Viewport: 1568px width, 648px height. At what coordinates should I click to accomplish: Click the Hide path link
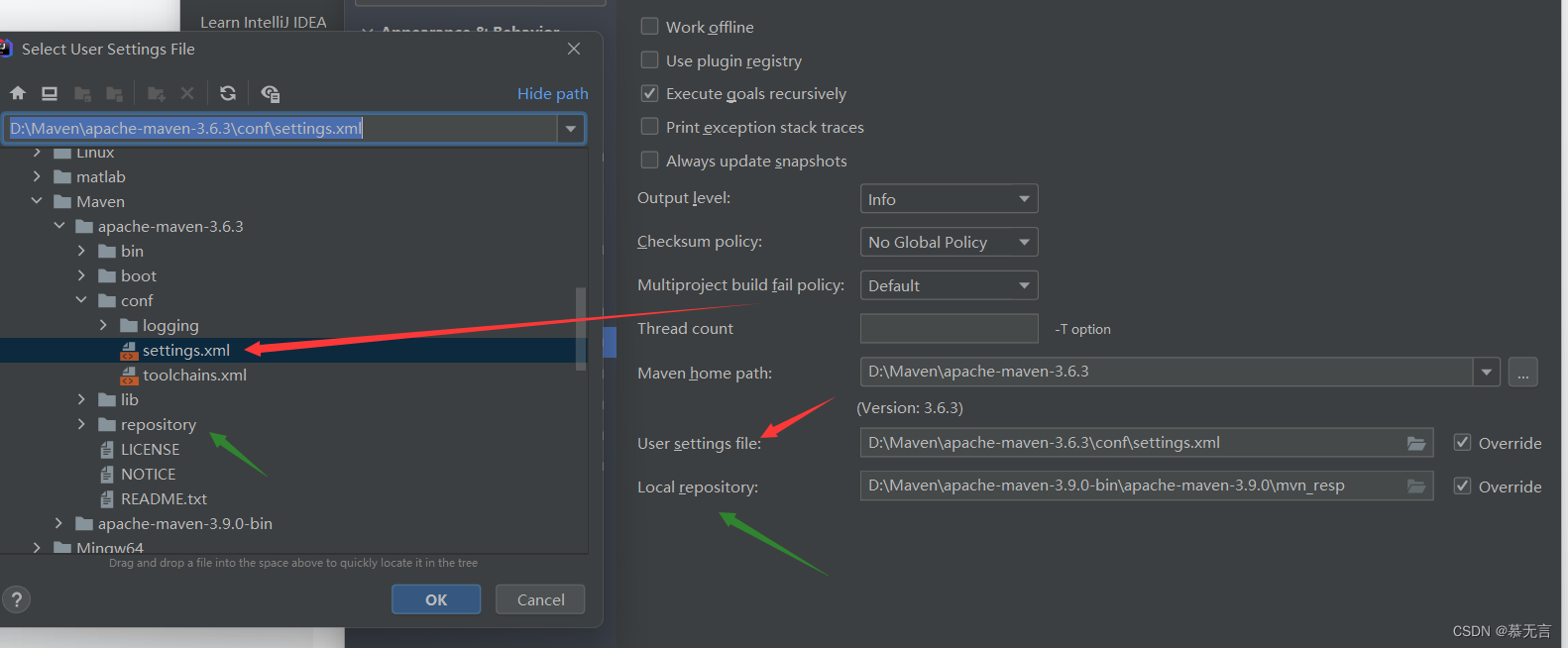click(553, 93)
